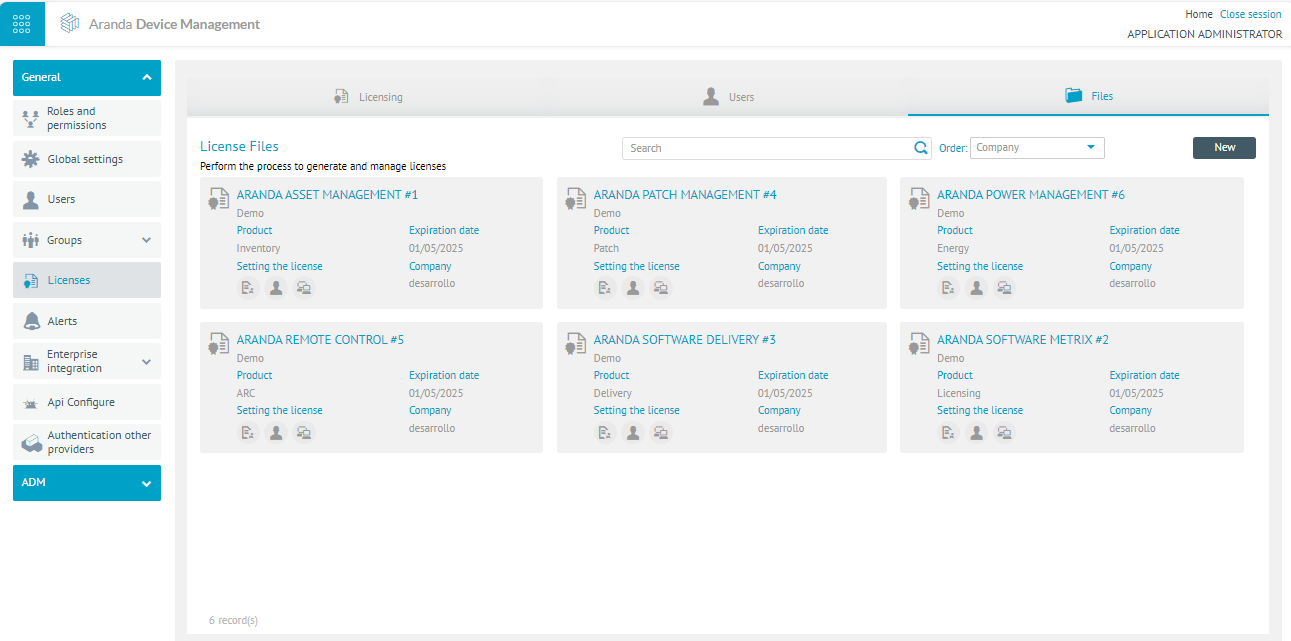Open the app launcher grid icon
Screen dimensions: 1291x641
click(x=22, y=24)
